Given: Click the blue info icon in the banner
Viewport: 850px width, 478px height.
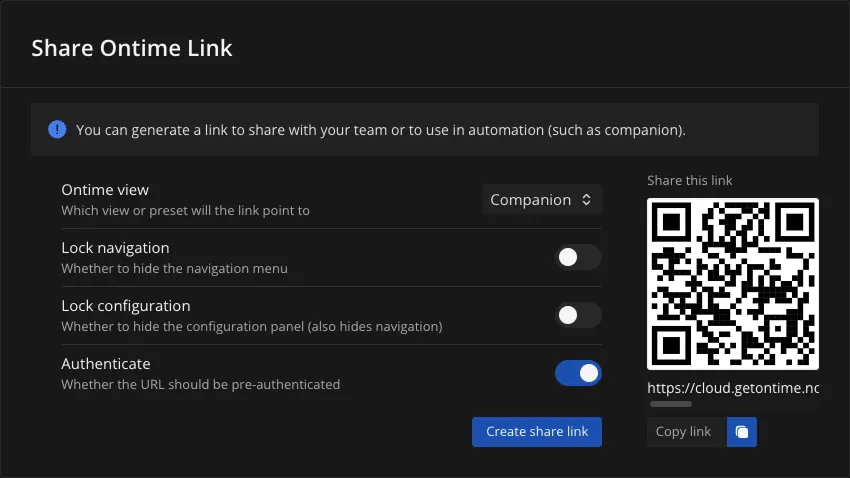Looking at the screenshot, I should [x=57, y=129].
